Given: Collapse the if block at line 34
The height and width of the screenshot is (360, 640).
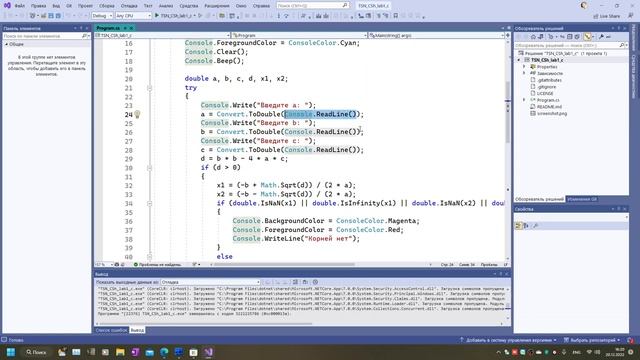Looking at the screenshot, I should 149,203.
